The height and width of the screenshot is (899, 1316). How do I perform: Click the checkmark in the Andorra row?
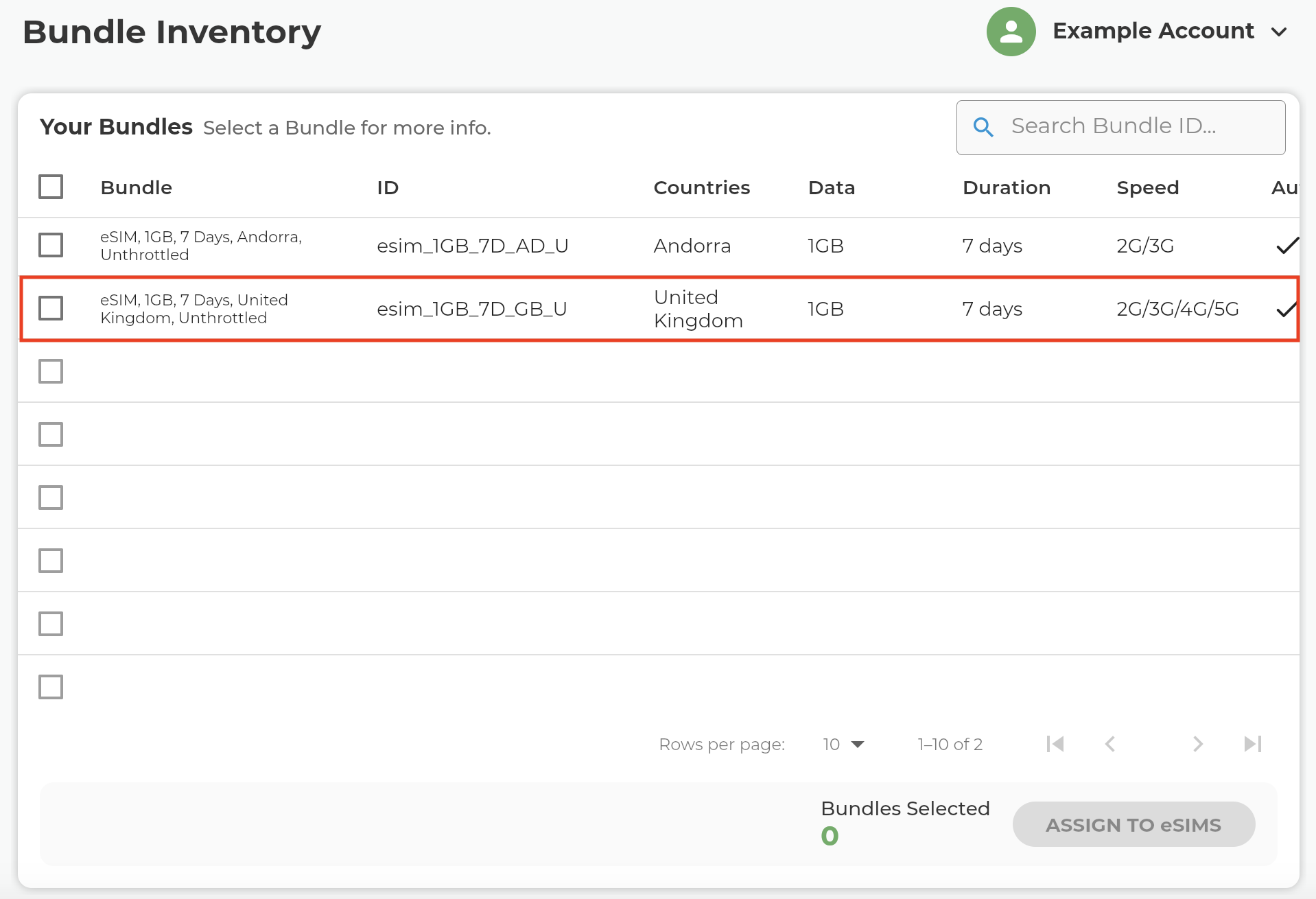click(1287, 245)
